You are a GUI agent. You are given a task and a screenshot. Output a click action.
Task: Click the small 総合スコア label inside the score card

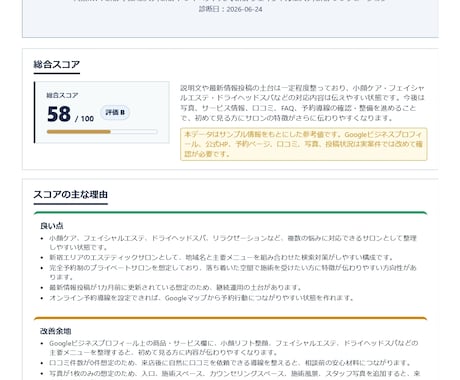[x=62, y=95]
